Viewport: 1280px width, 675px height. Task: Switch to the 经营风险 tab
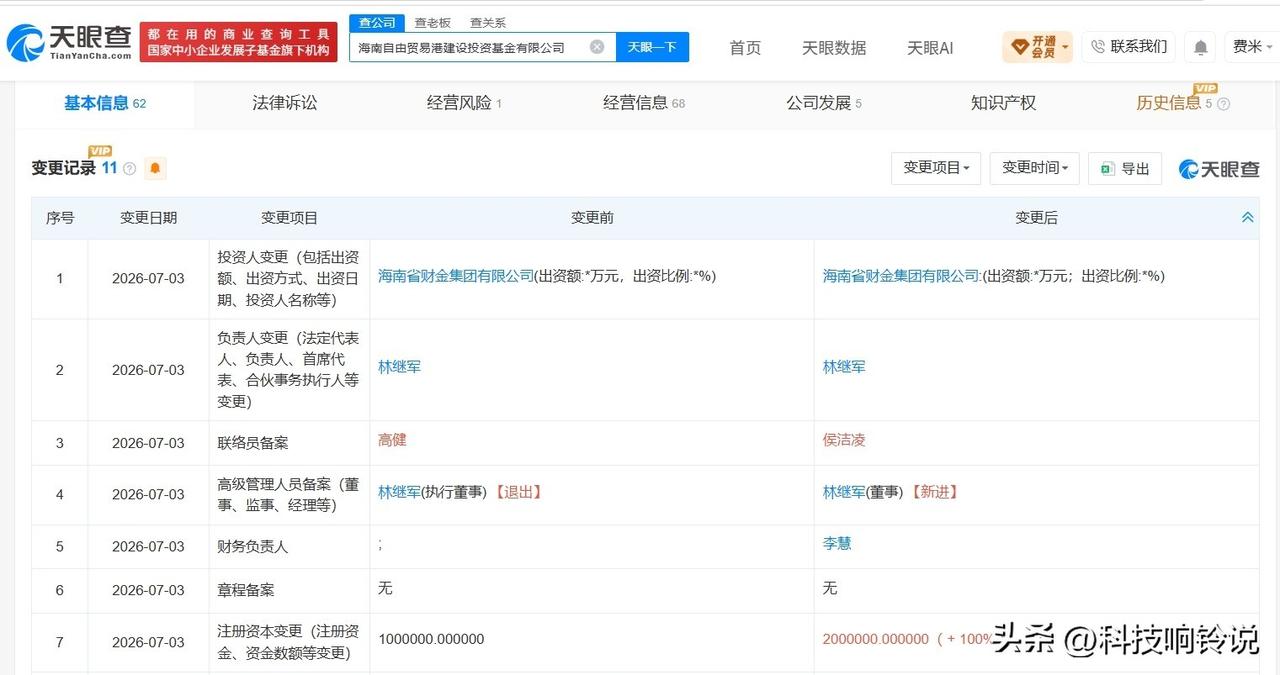464,103
